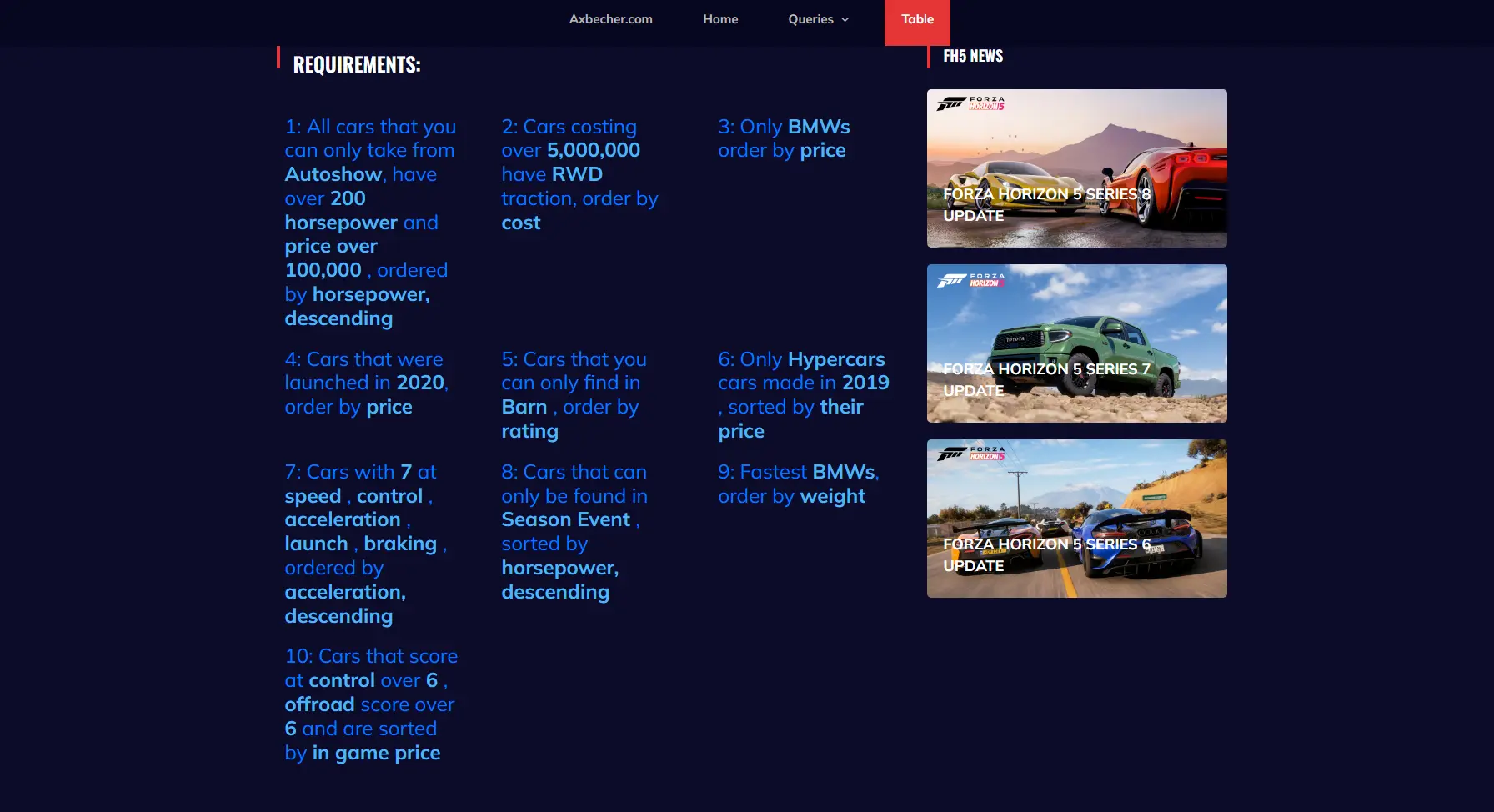Click the Forza Horizon logo on Series 6 card
The image size is (1494, 812).
(x=970, y=454)
